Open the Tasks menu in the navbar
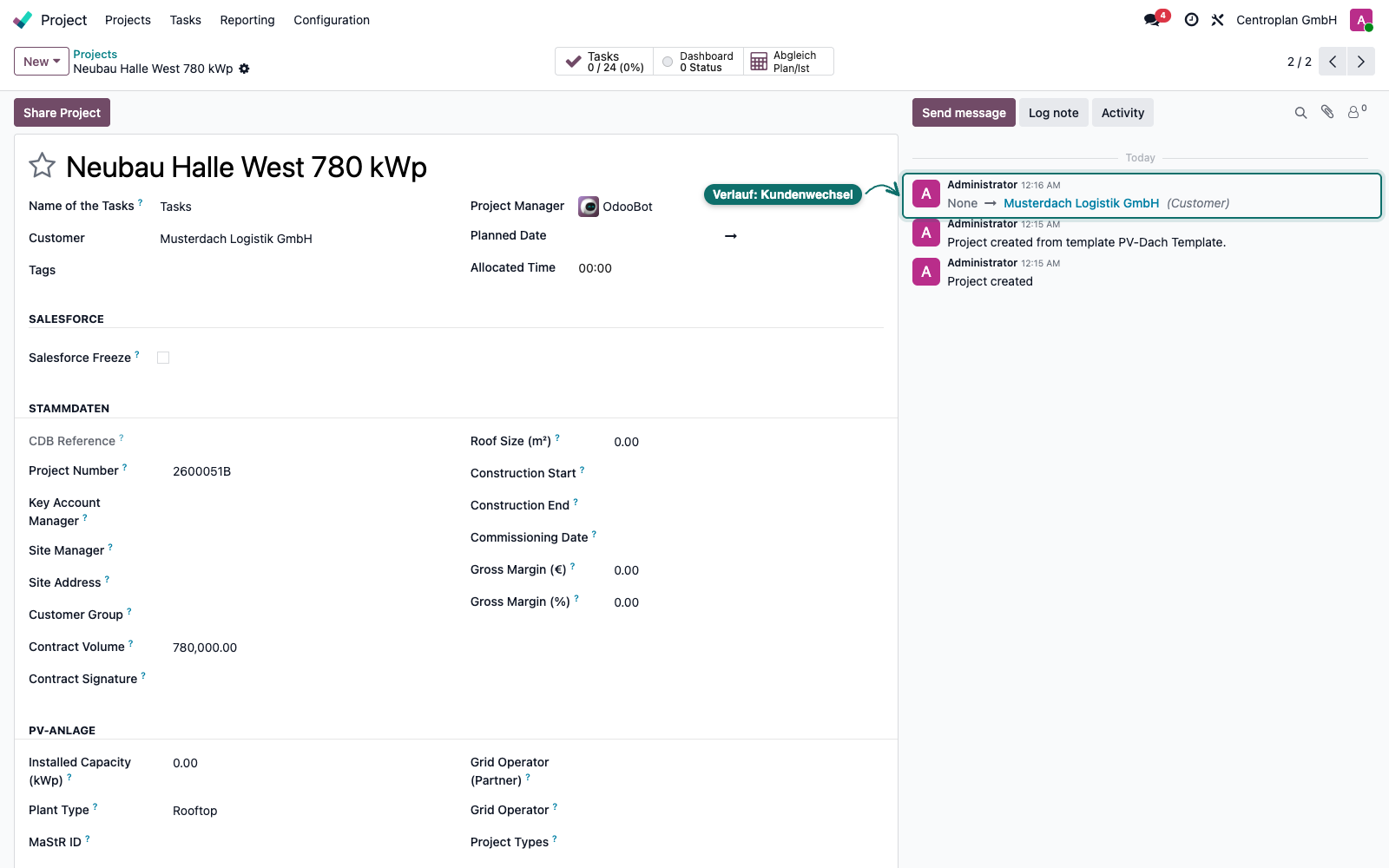This screenshot has width=1389, height=868. click(186, 20)
